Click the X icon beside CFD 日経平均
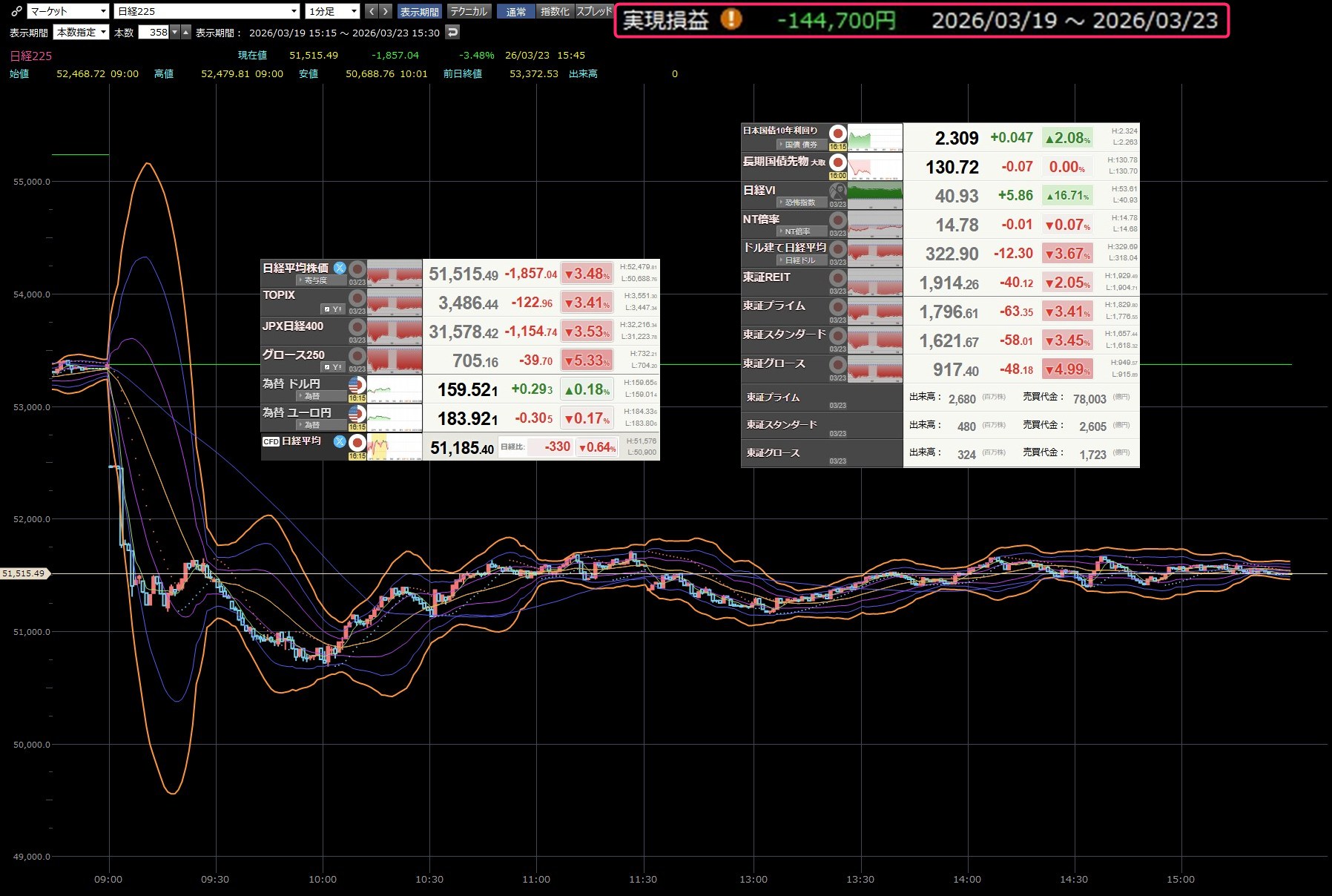Image resolution: width=1332 pixels, height=896 pixels. click(x=340, y=441)
